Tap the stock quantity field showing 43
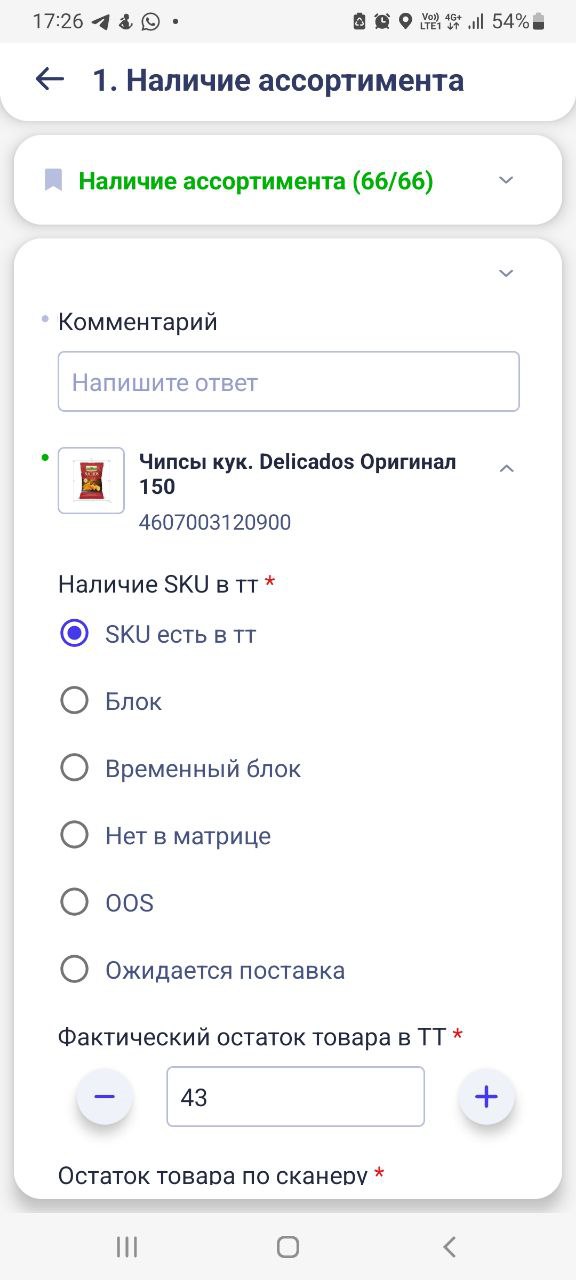 tap(296, 1097)
